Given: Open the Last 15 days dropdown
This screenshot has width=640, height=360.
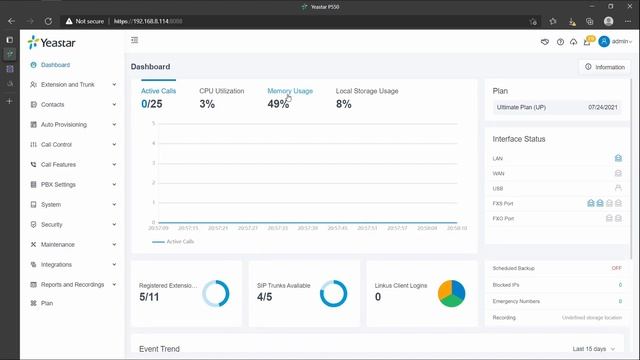Looking at the screenshot, I should (x=593, y=349).
